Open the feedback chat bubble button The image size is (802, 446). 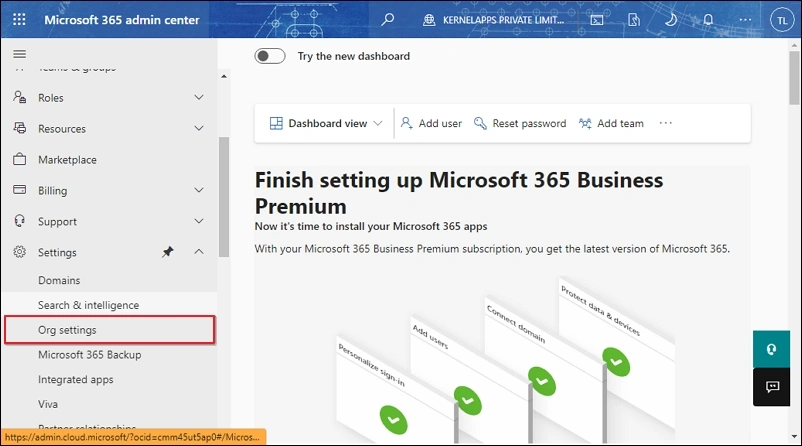(x=771, y=387)
